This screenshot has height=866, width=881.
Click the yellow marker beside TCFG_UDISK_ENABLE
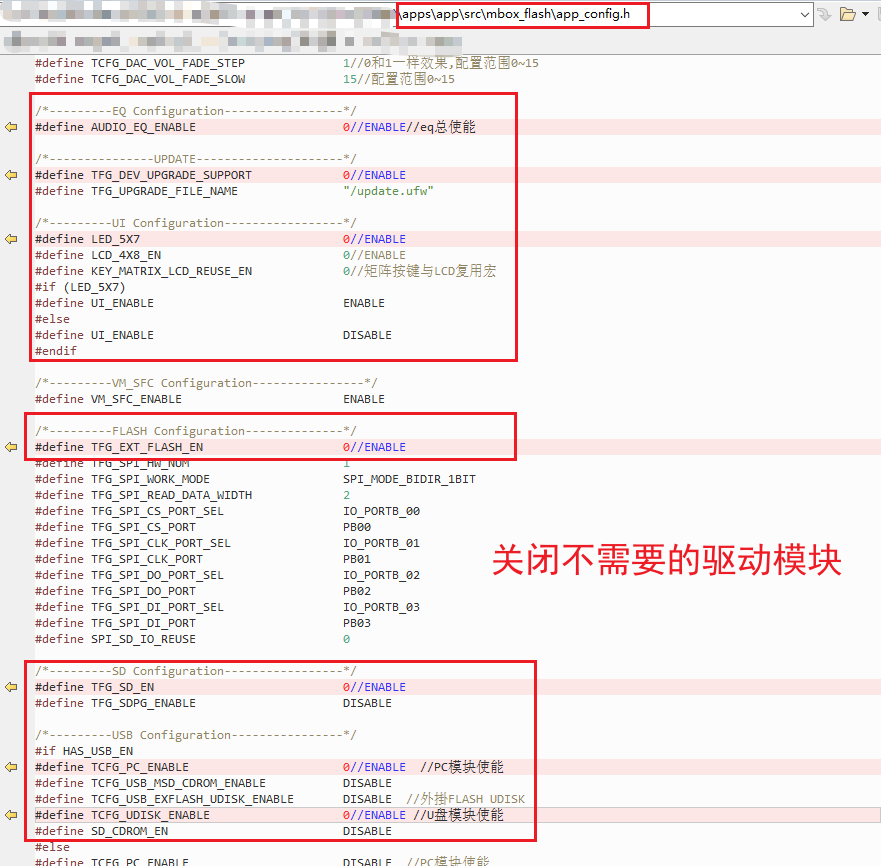pyautogui.click(x=10, y=814)
